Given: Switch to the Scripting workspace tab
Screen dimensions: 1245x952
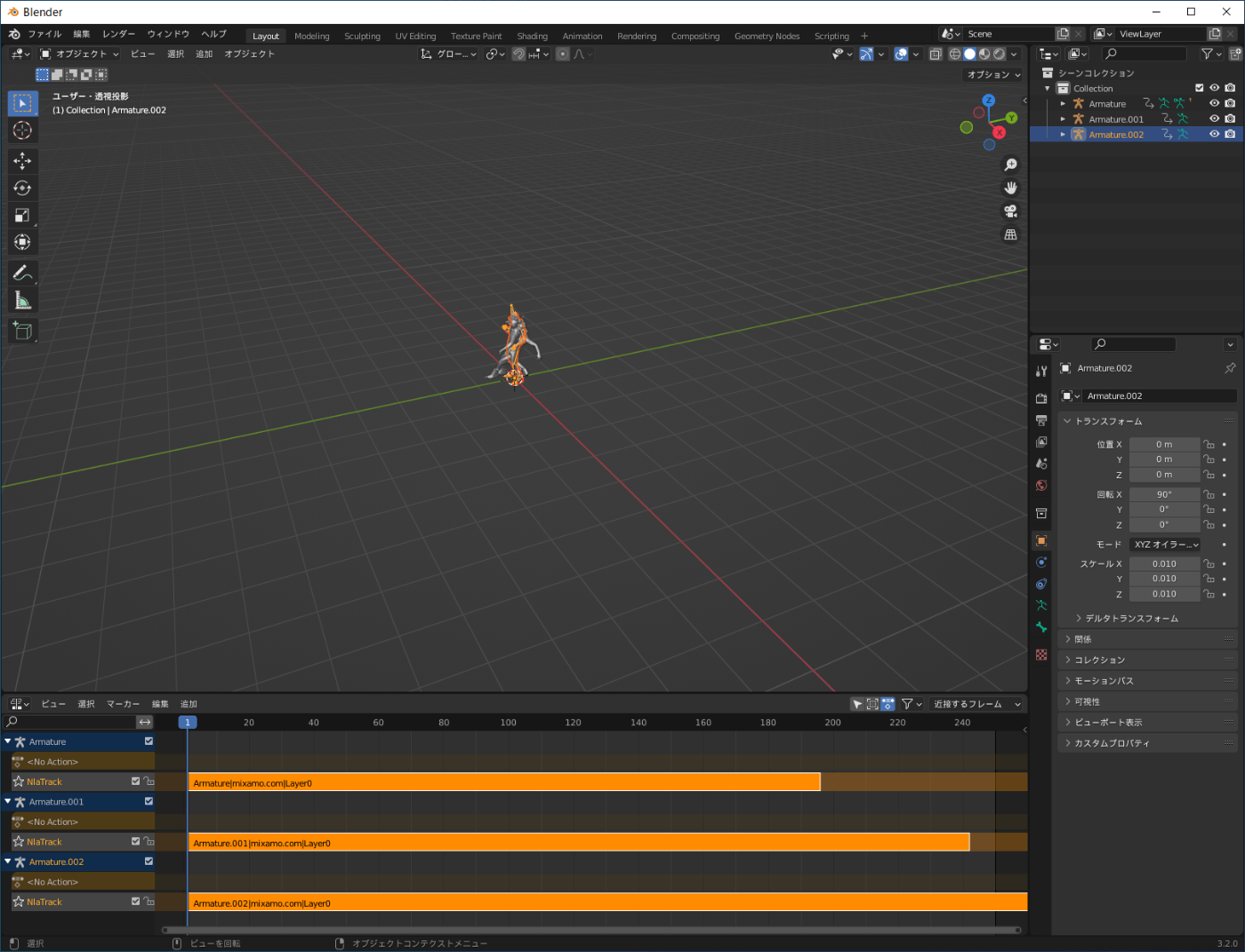Looking at the screenshot, I should [x=831, y=36].
